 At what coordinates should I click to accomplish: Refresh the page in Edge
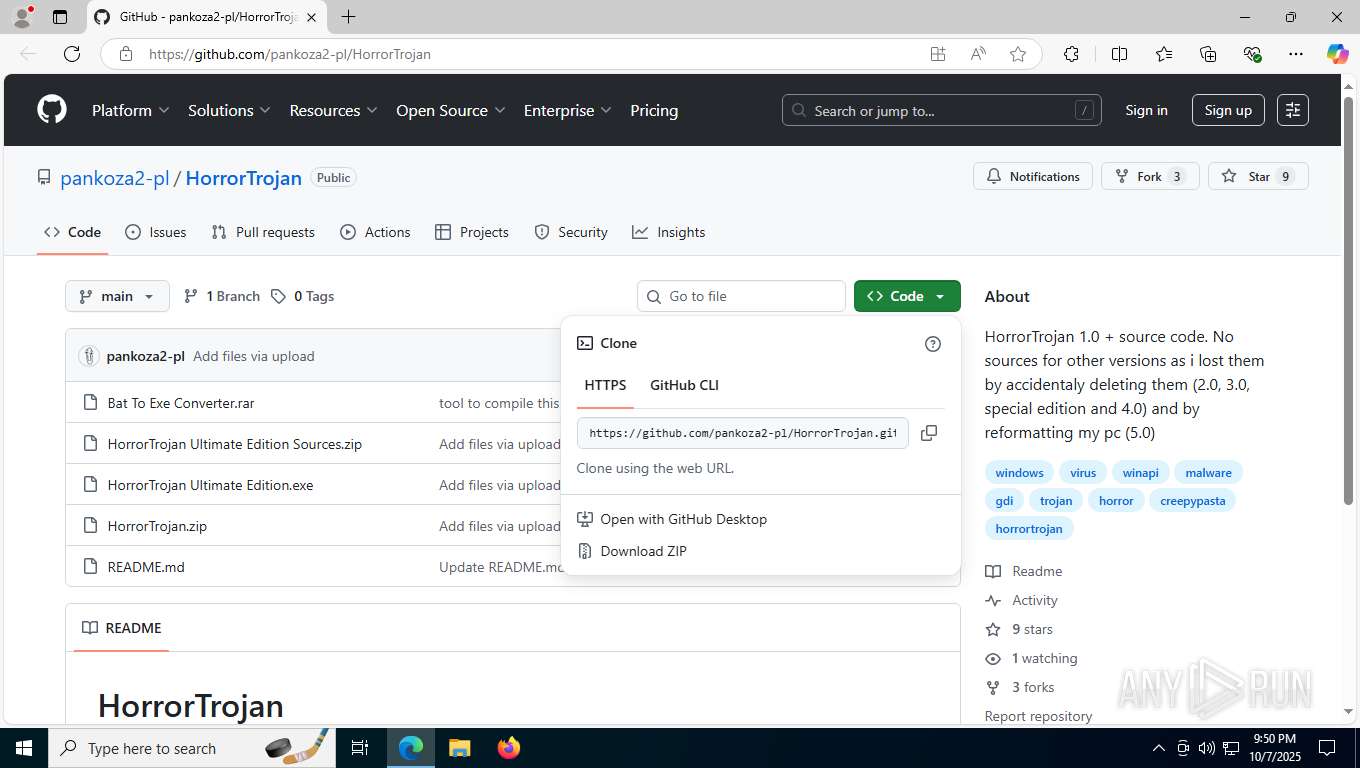pos(72,54)
